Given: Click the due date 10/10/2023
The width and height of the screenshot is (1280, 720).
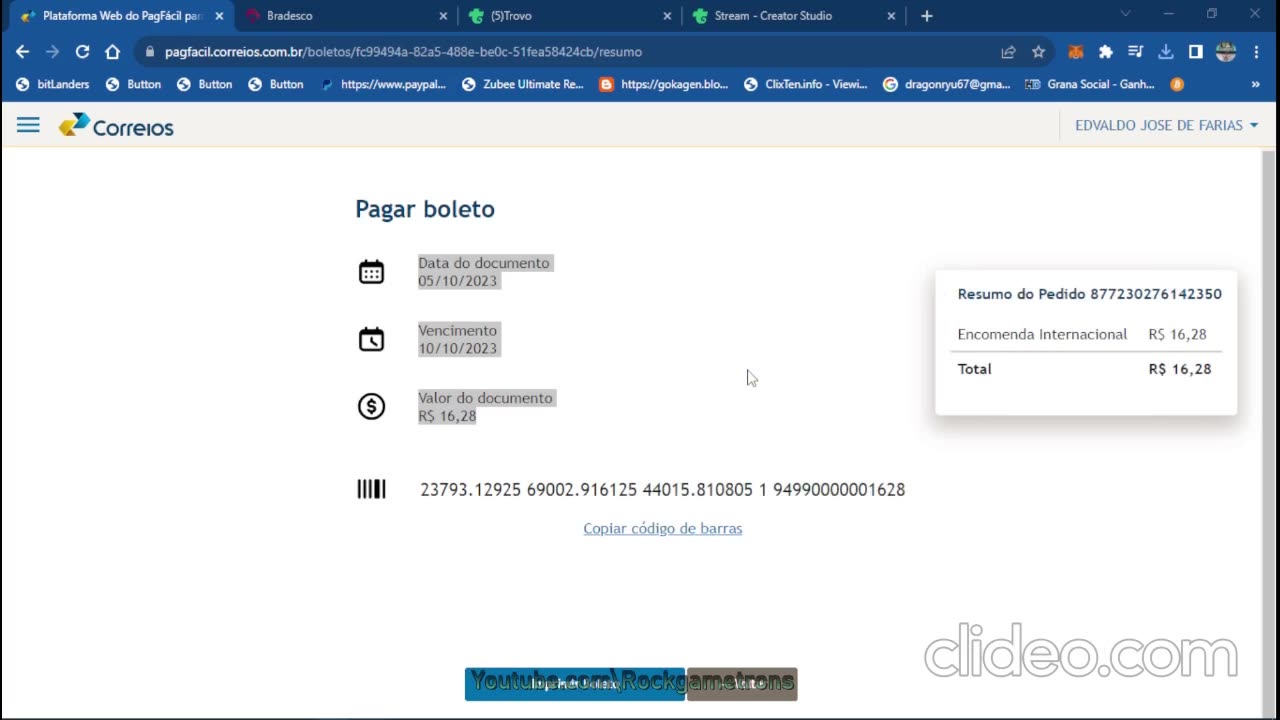Looking at the screenshot, I should pyautogui.click(x=458, y=348).
